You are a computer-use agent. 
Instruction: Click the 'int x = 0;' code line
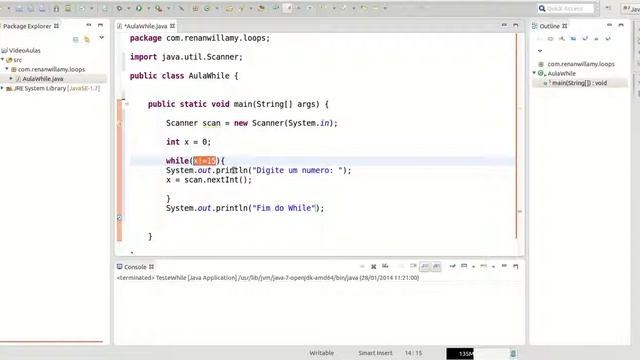coord(188,142)
